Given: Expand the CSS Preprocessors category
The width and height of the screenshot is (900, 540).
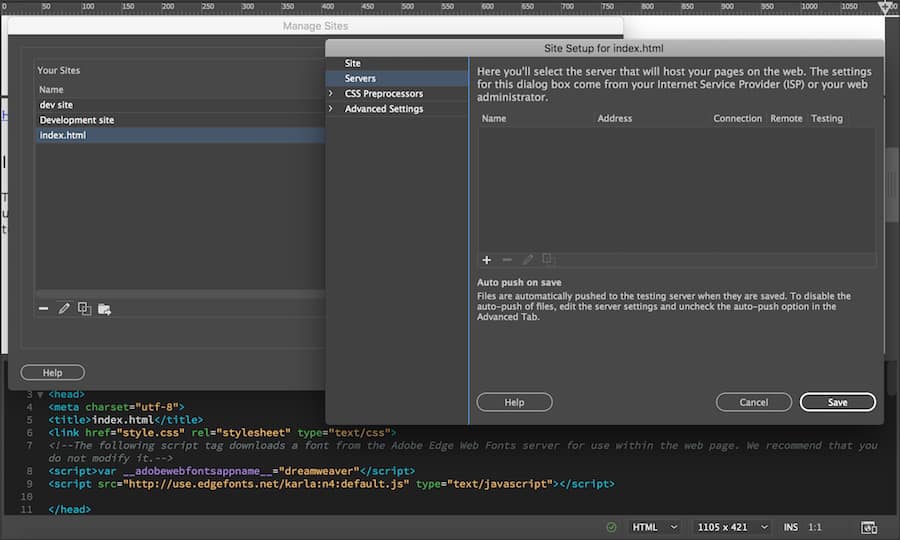Looking at the screenshot, I should tap(332, 94).
